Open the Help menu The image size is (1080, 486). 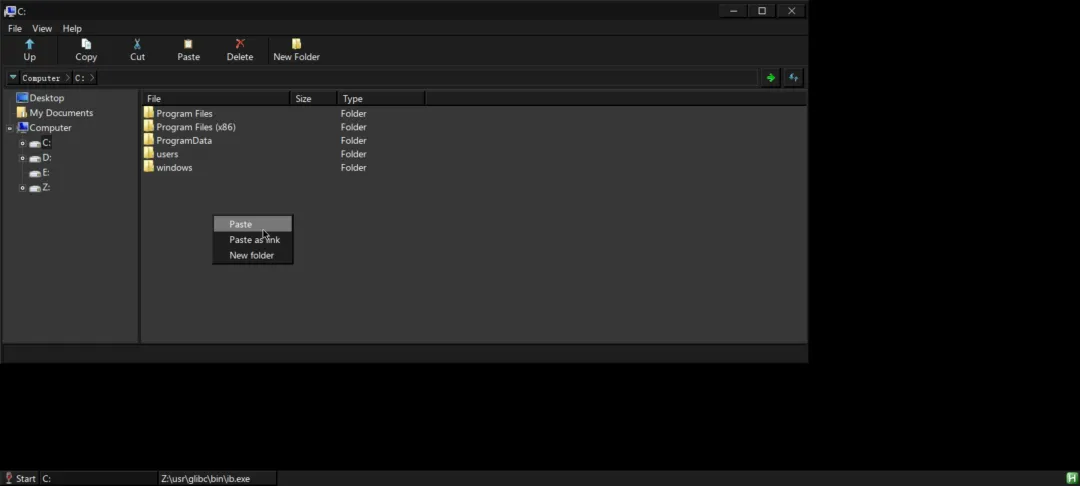[x=72, y=28]
